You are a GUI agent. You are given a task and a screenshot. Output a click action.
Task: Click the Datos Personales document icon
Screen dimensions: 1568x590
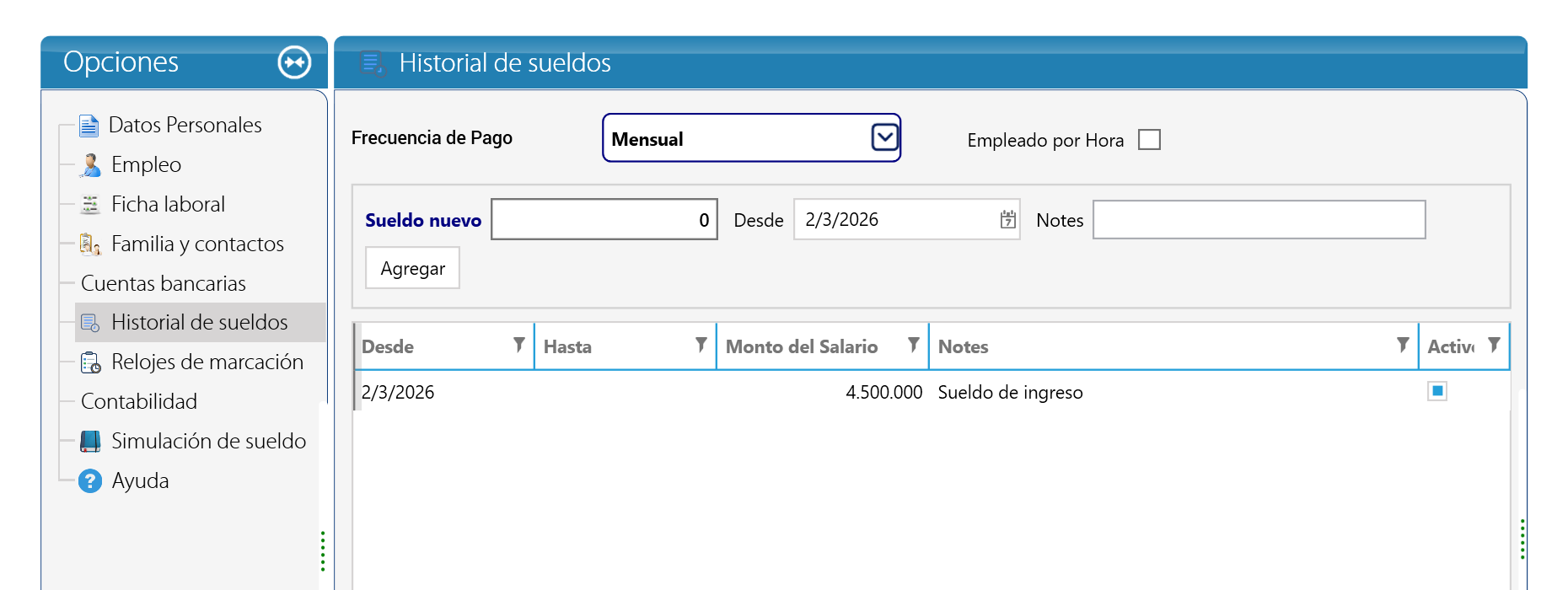pos(89,126)
